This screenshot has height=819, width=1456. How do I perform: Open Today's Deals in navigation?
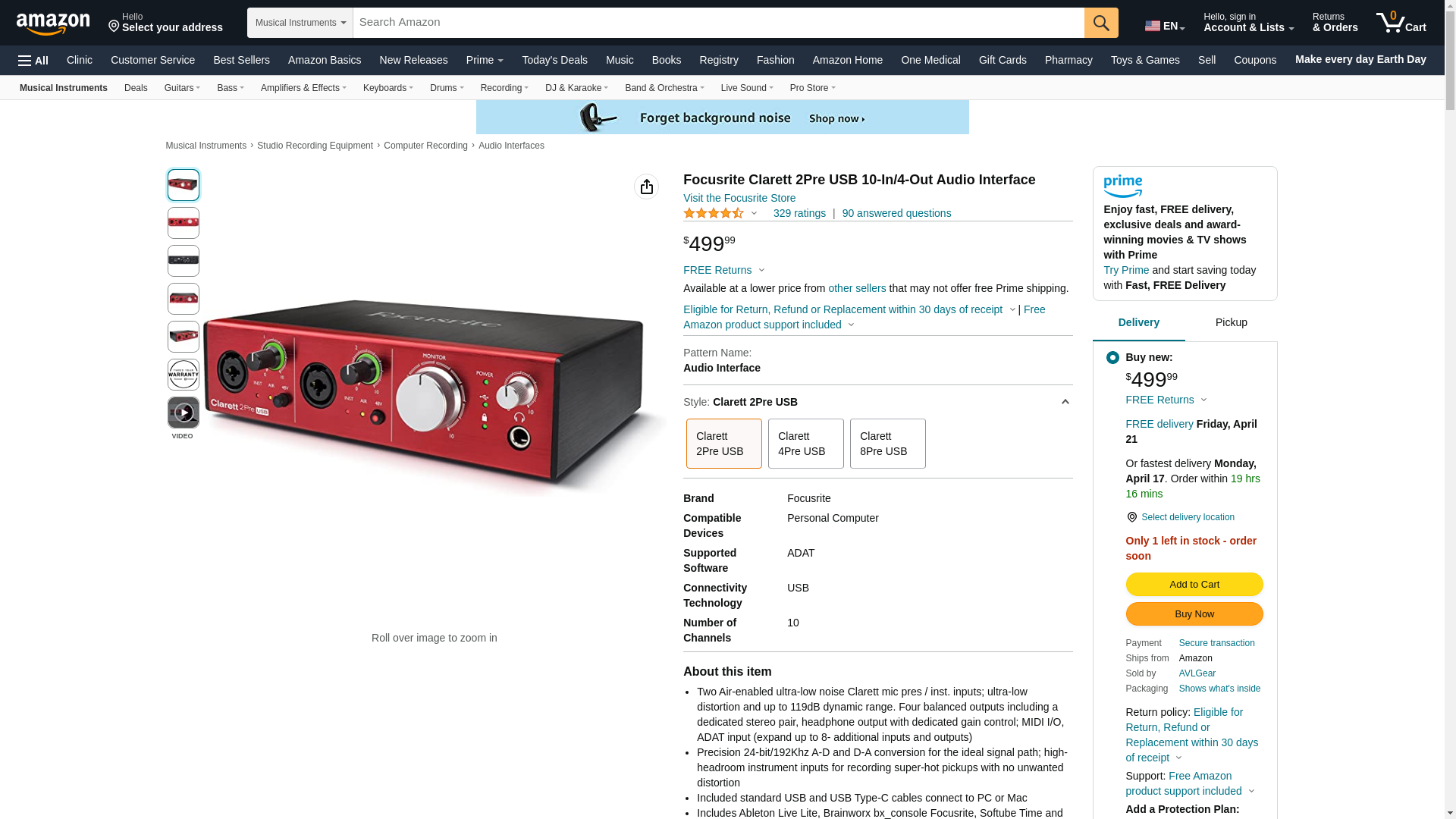coord(554,60)
